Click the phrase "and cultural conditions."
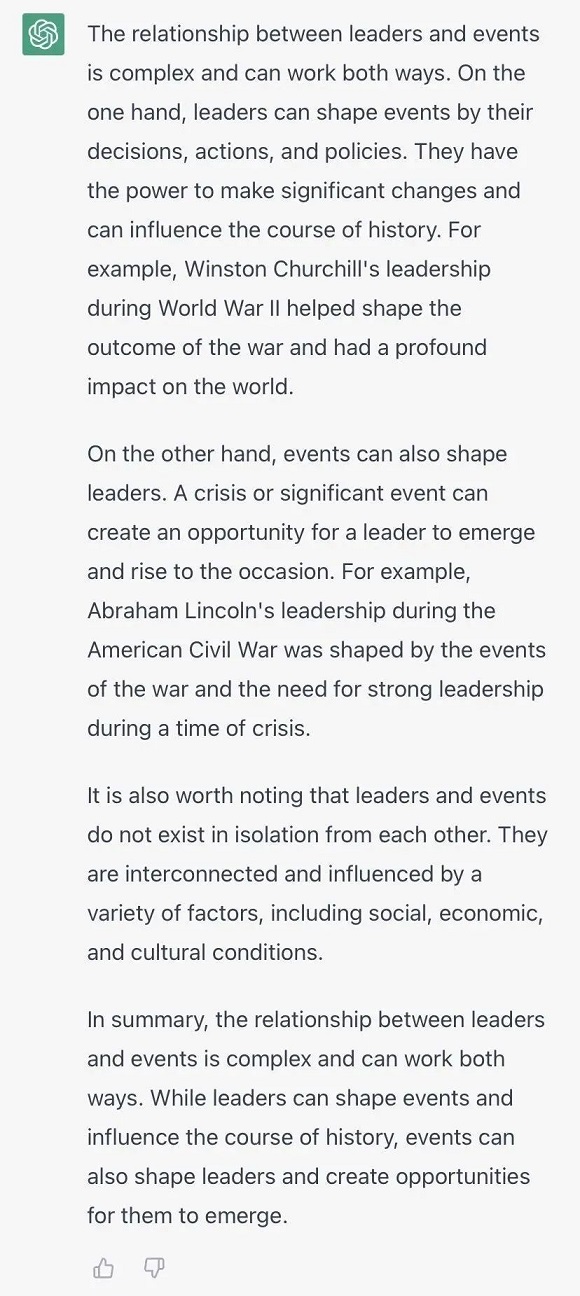This screenshot has width=580, height=1296. [205, 953]
